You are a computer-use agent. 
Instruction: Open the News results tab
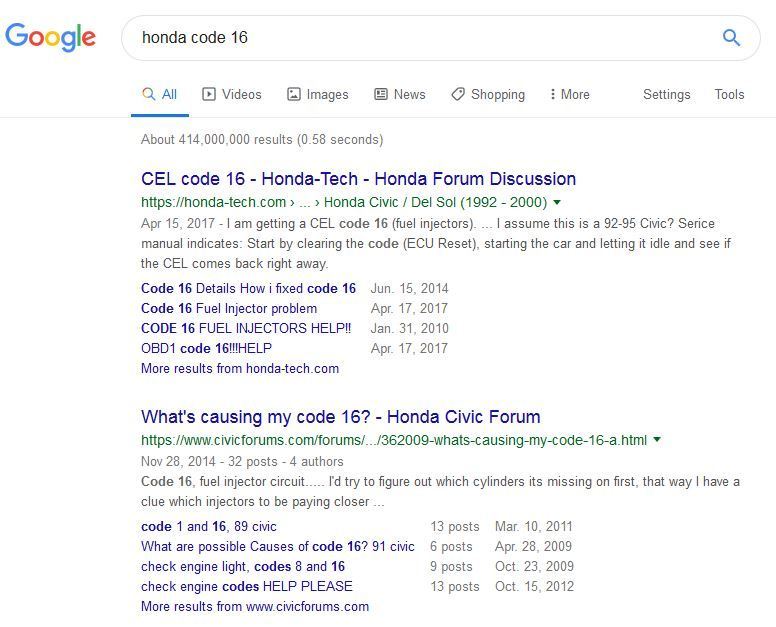coord(399,94)
